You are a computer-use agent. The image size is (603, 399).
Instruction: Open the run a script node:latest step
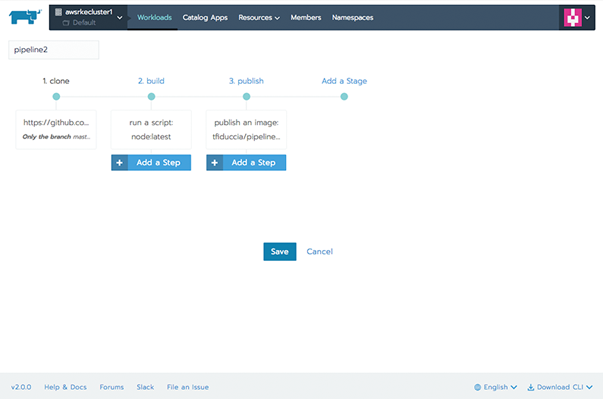[151, 130]
